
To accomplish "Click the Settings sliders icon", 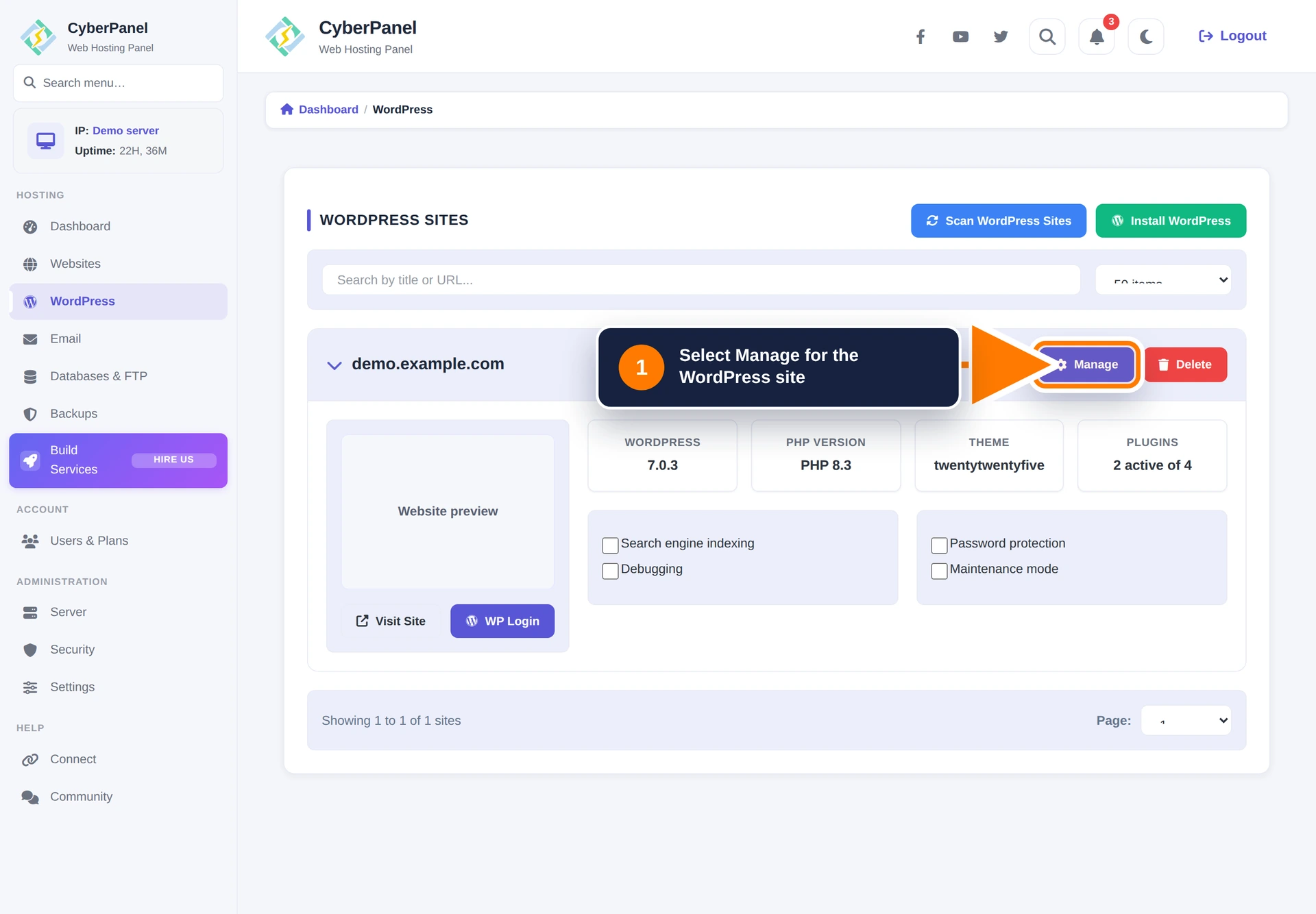I will click(x=30, y=687).
